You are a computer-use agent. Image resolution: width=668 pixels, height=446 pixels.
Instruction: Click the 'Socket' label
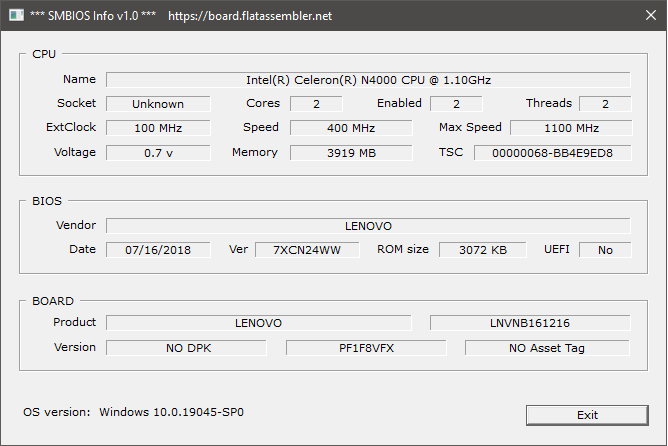coord(77,103)
